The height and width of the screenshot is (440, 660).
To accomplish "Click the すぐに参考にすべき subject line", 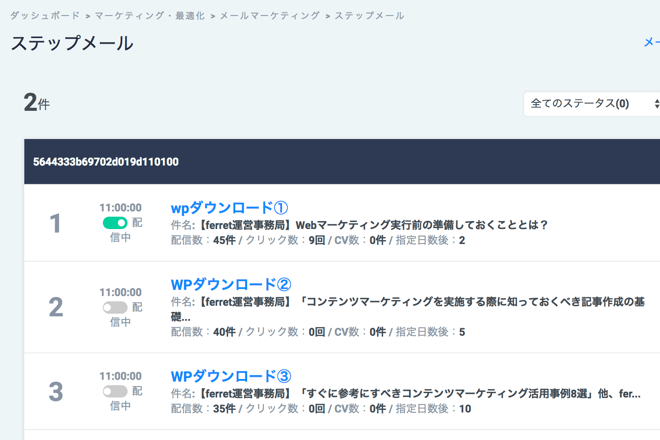I will tap(400, 394).
